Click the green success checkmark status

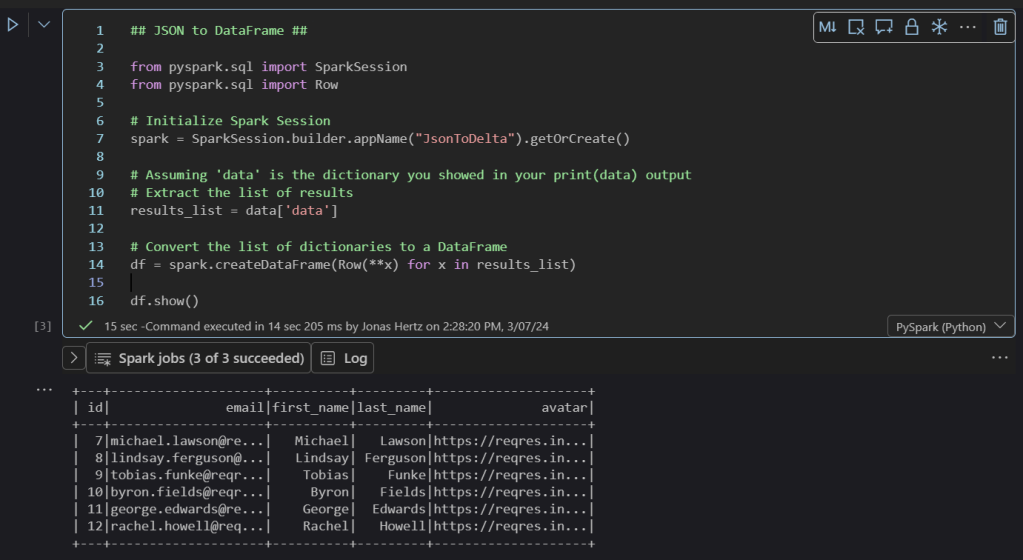tap(86, 326)
